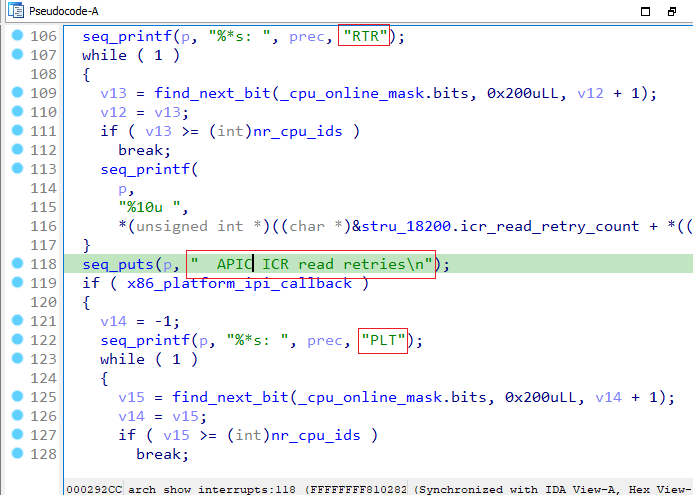This screenshot has width=693, height=495.
Task: Toggle breakpoint dot on line 119
Action: [x=17, y=282]
